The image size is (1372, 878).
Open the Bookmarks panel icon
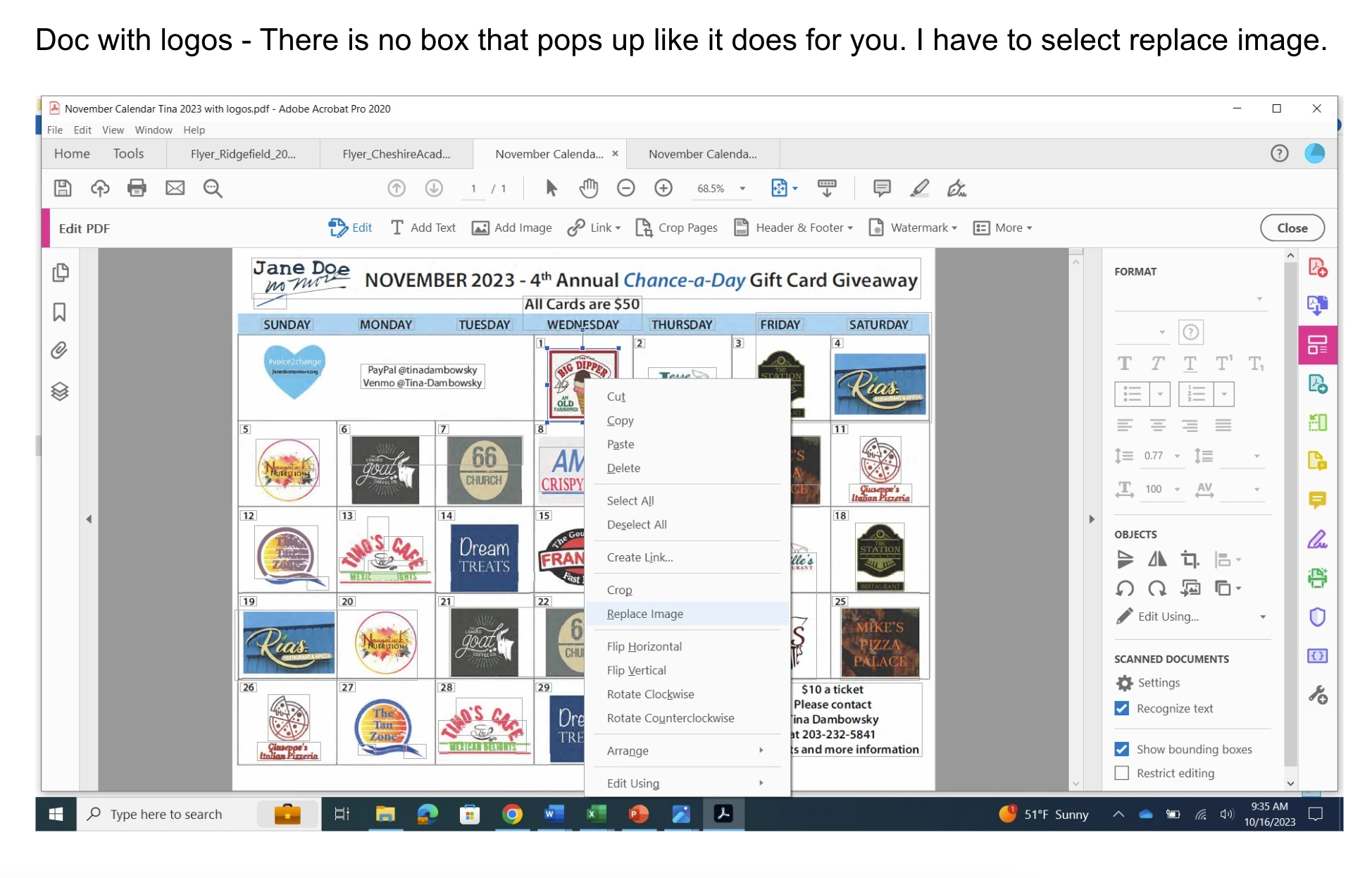[x=60, y=311]
